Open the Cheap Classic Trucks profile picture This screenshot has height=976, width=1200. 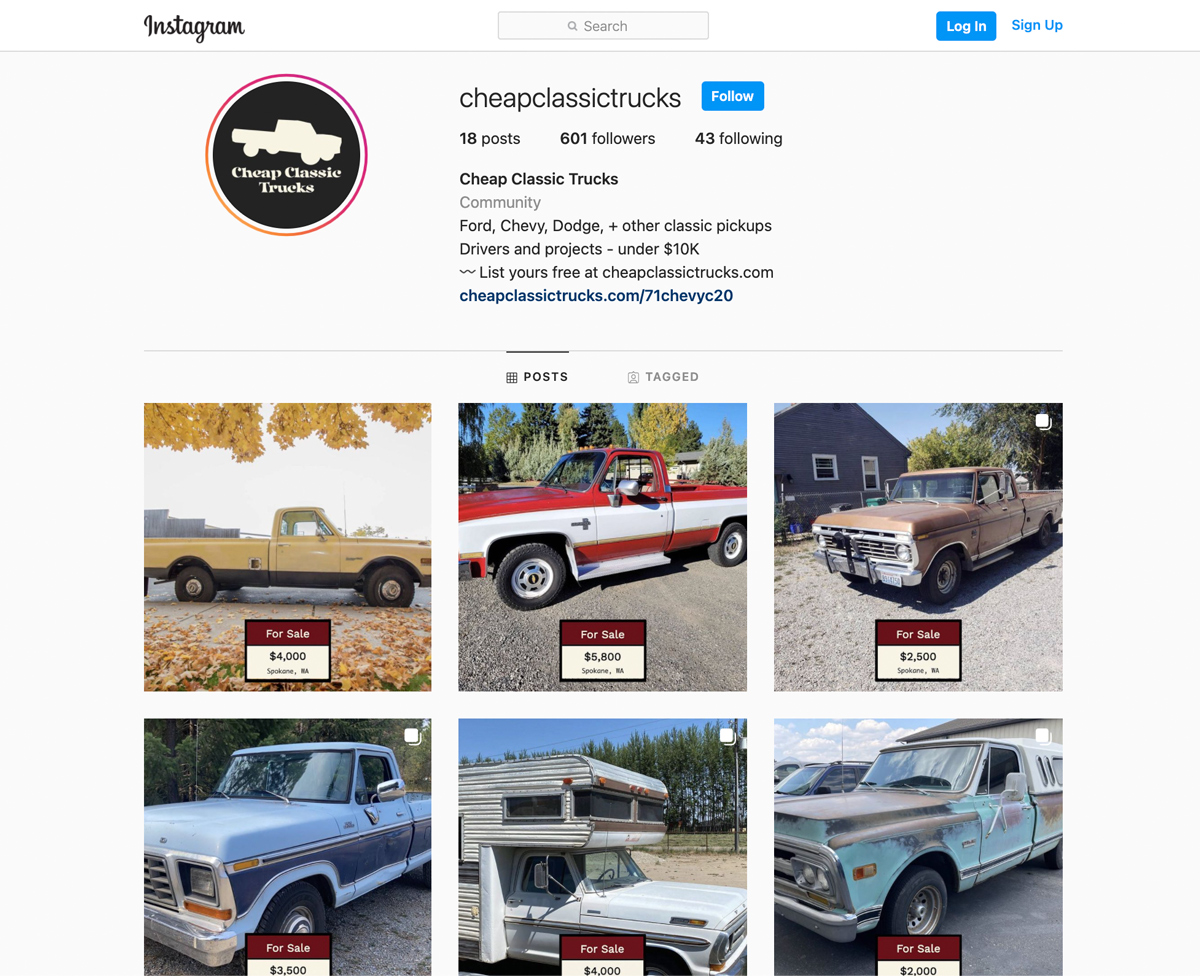coord(287,155)
